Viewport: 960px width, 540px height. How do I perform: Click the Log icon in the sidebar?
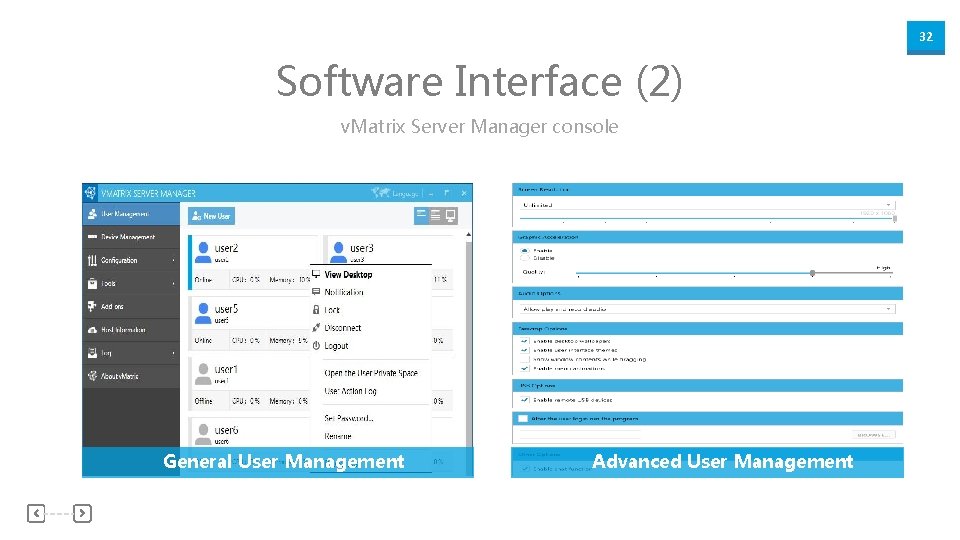pos(92,353)
